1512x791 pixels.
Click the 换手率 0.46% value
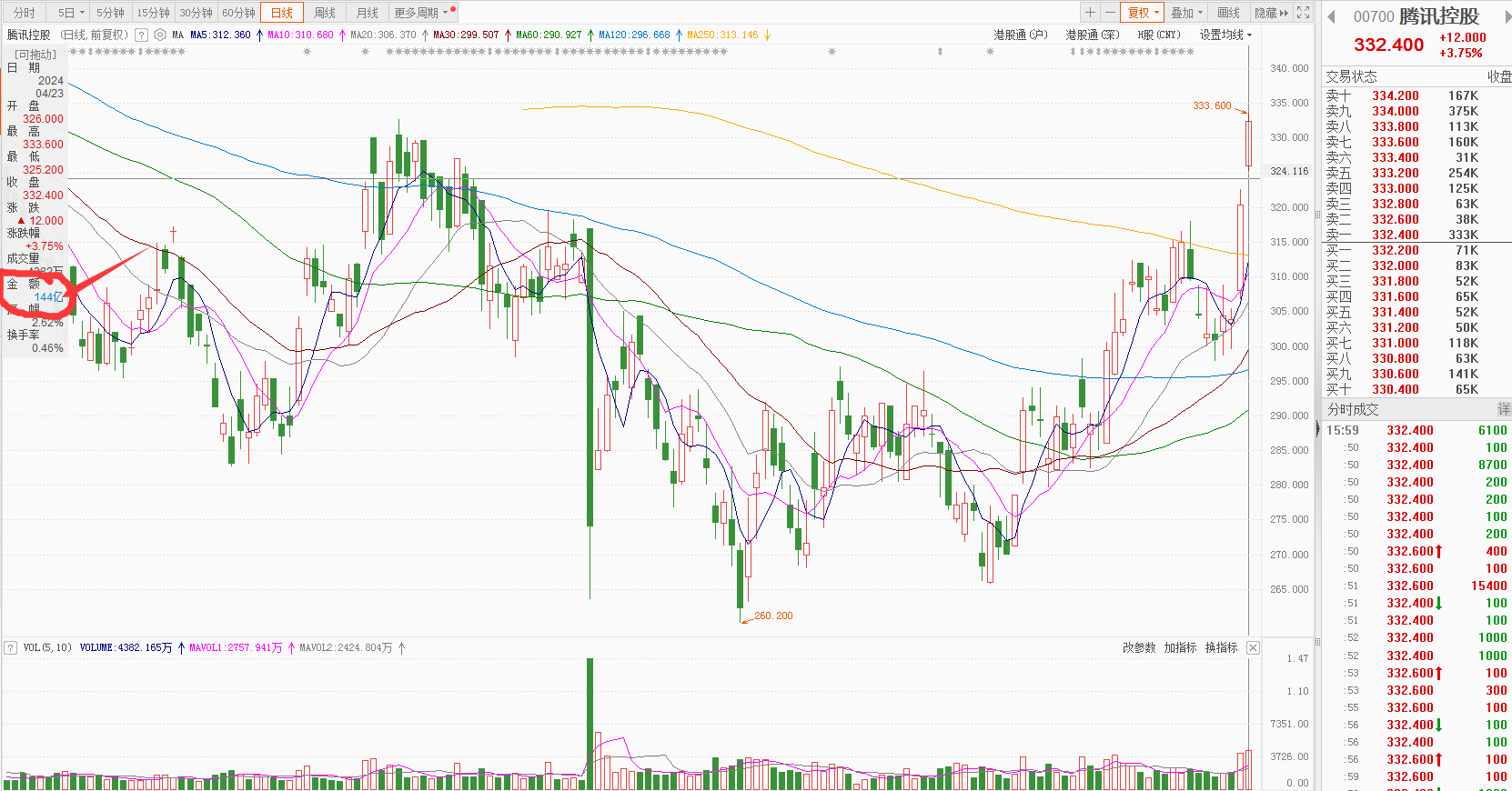tap(47, 347)
